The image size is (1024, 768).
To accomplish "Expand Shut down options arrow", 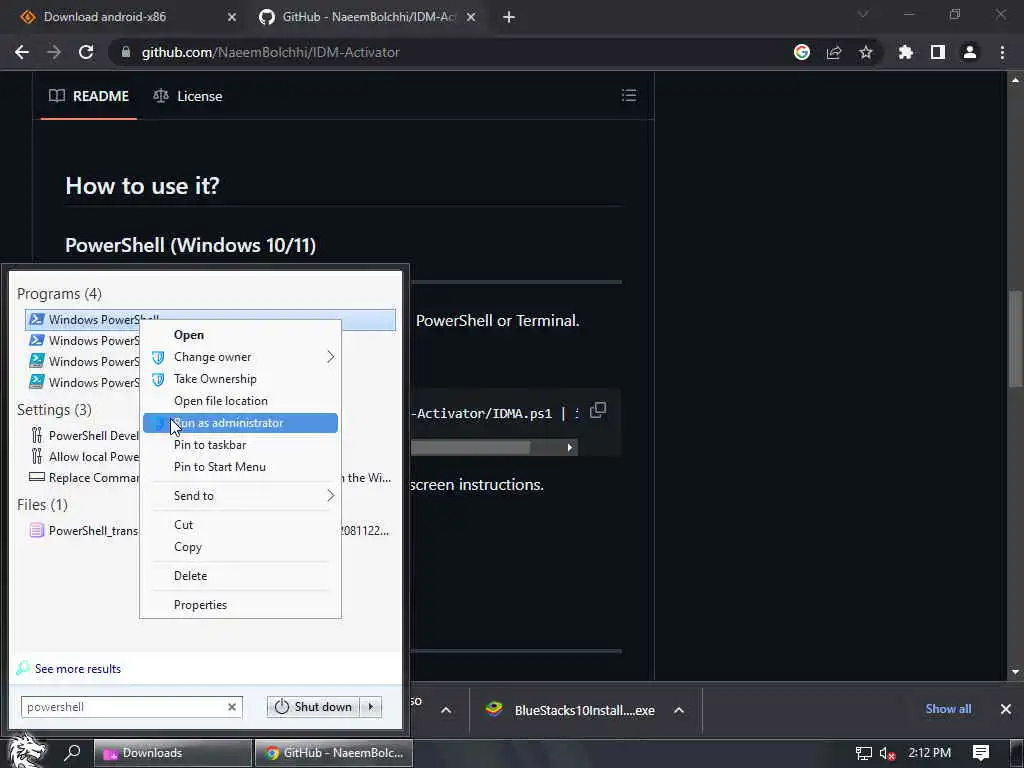I will 371,707.
